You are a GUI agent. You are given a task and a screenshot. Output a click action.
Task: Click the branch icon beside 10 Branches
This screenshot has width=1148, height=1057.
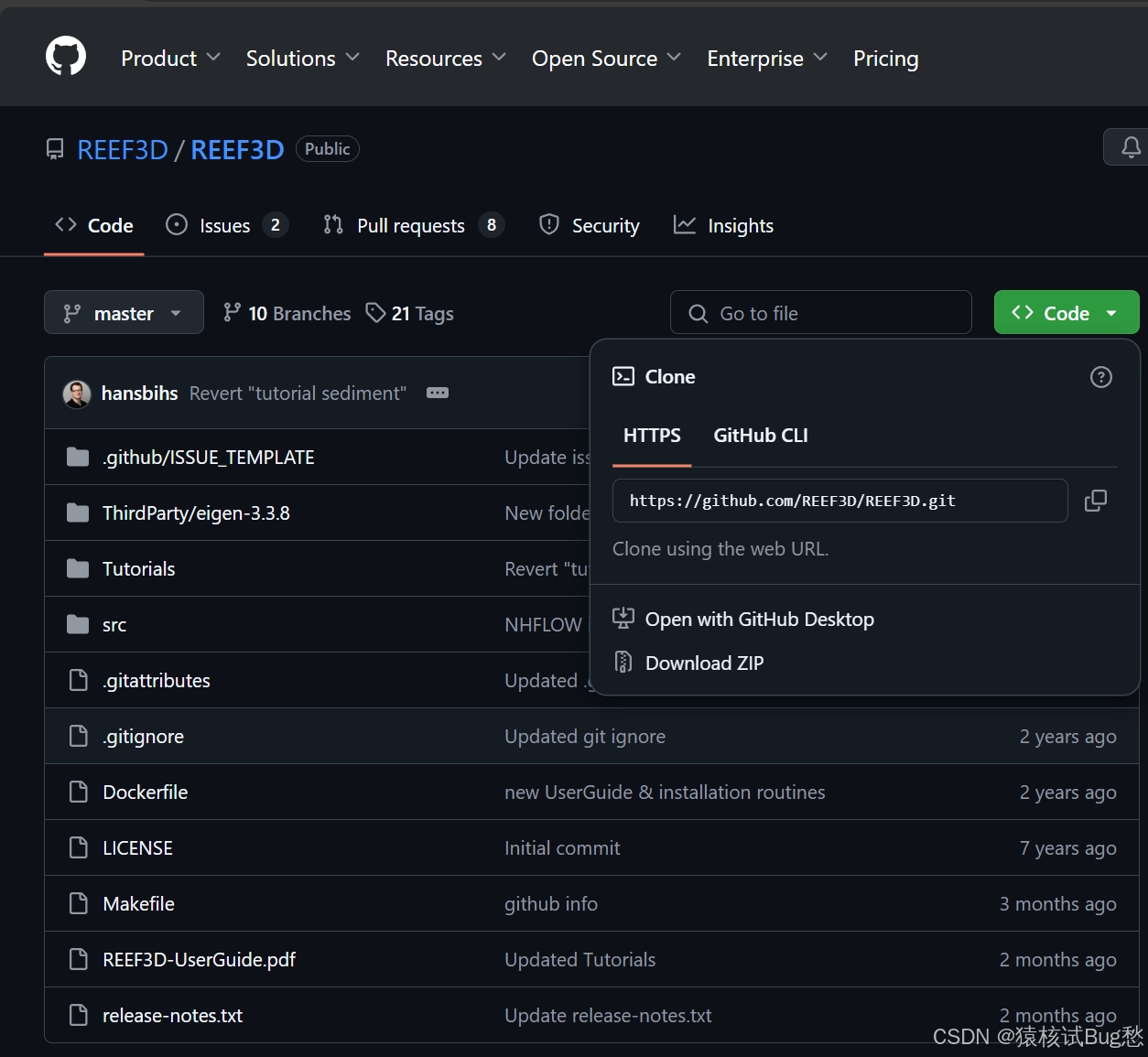pyautogui.click(x=233, y=313)
